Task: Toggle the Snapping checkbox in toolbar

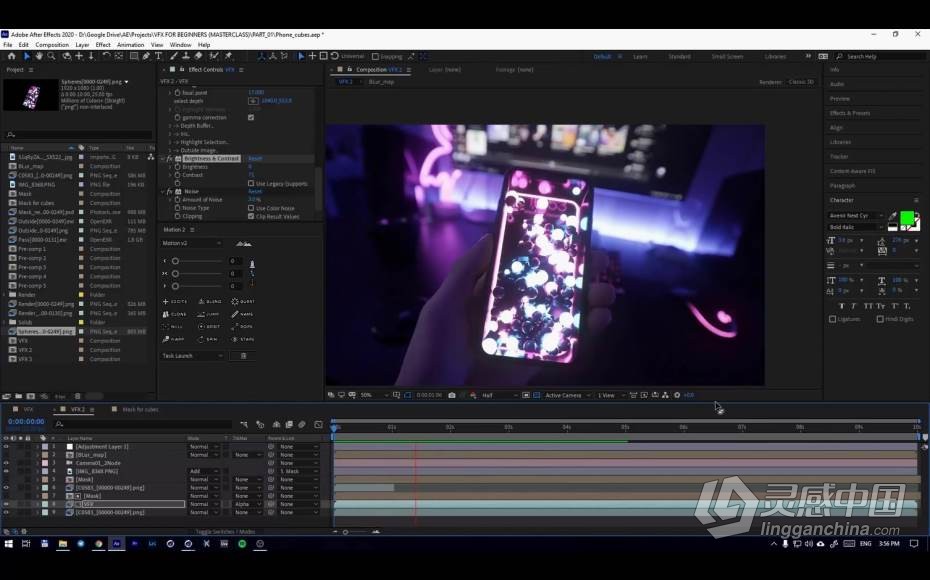Action: point(375,56)
